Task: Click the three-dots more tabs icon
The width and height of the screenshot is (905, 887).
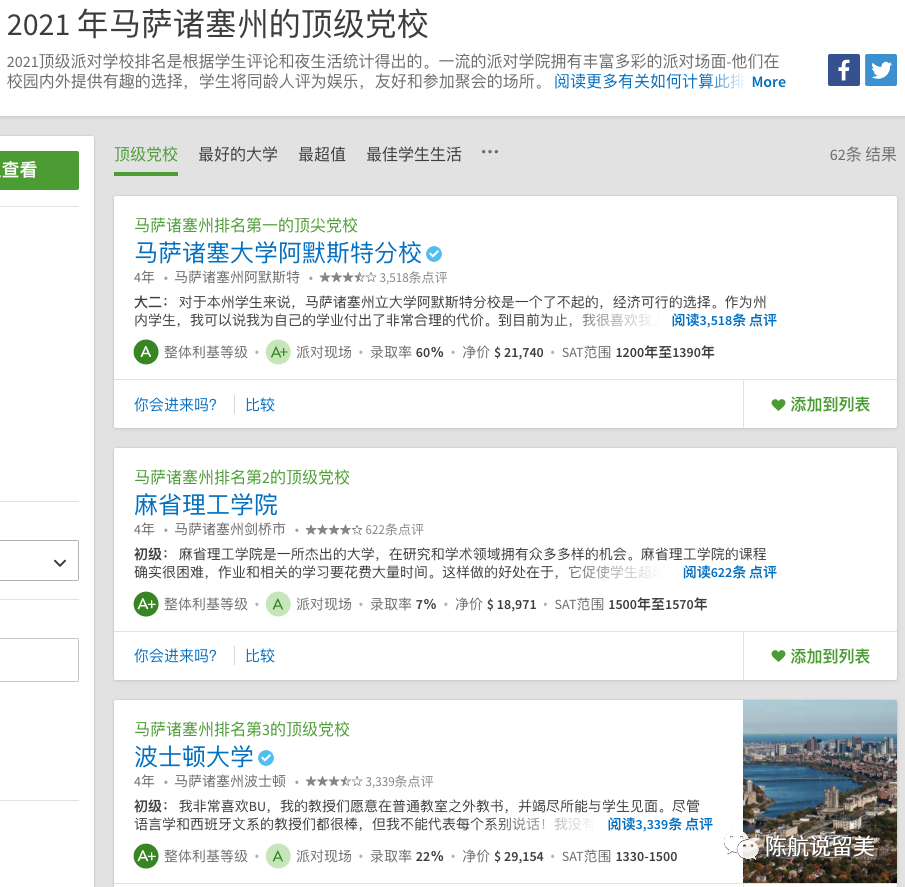Action: tap(489, 152)
